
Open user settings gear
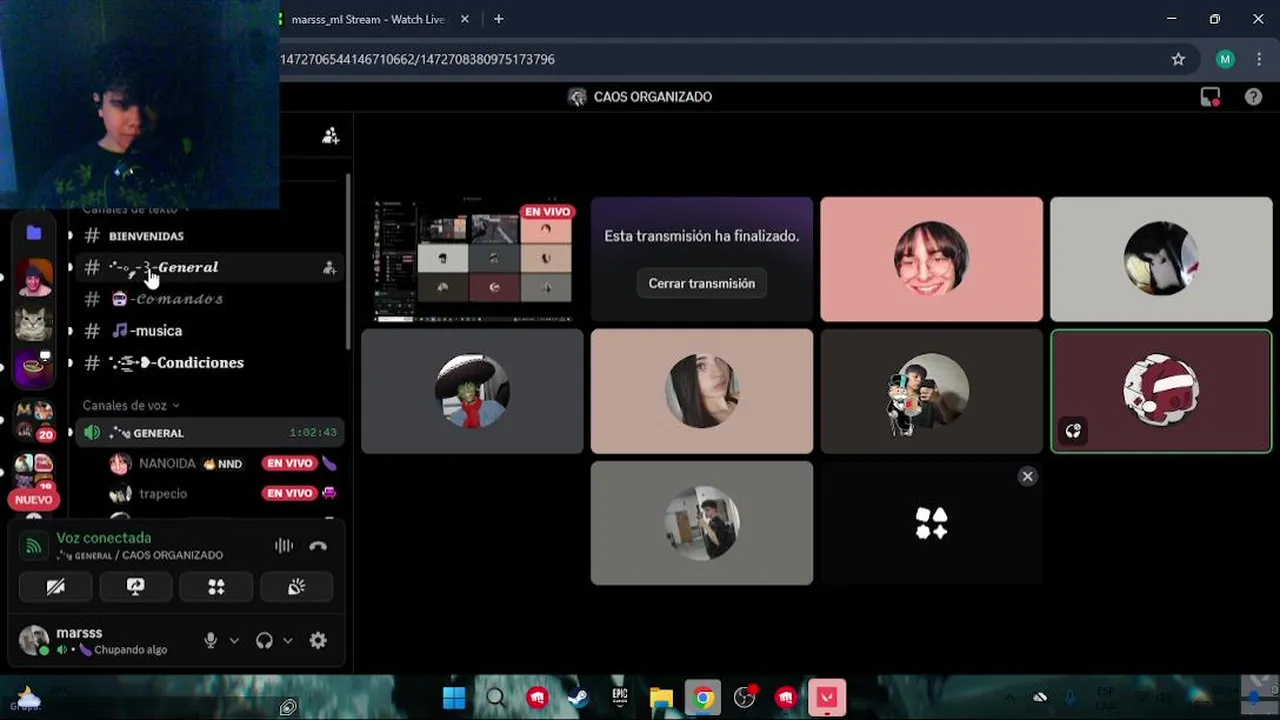pos(318,641)
